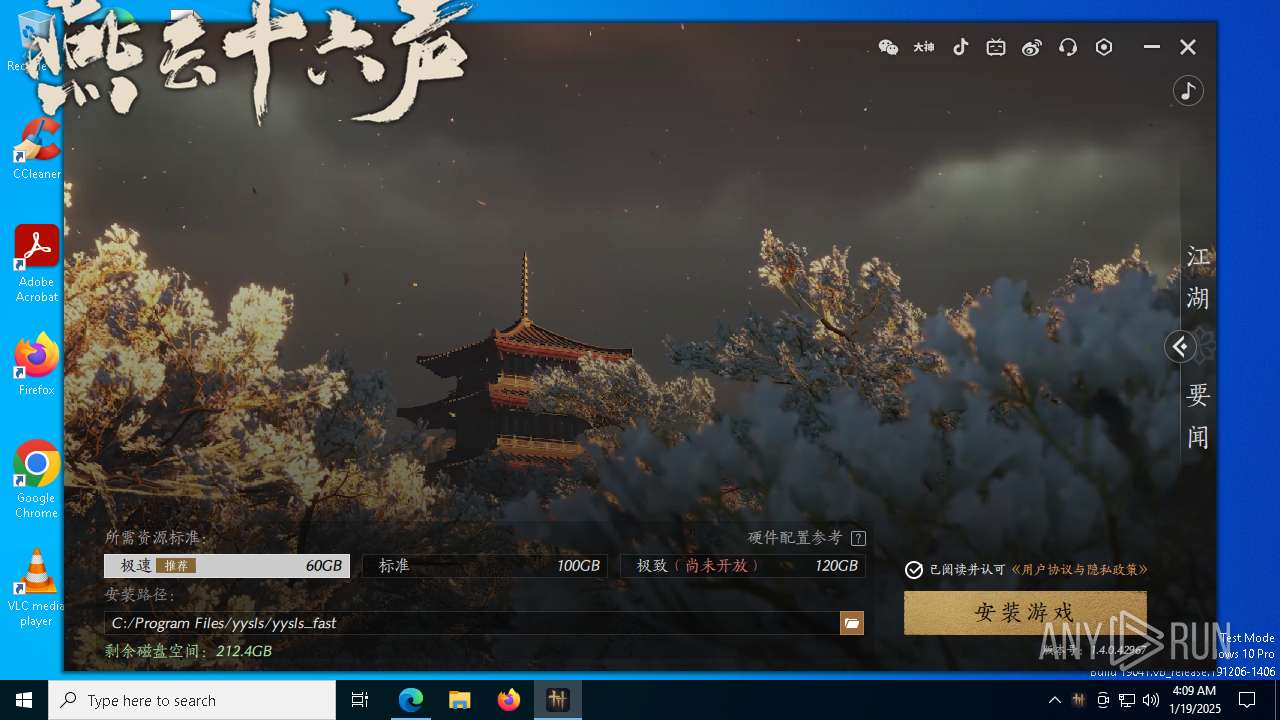
Task: Click 硬件配置参考 text link
Action: click(795, 538)
